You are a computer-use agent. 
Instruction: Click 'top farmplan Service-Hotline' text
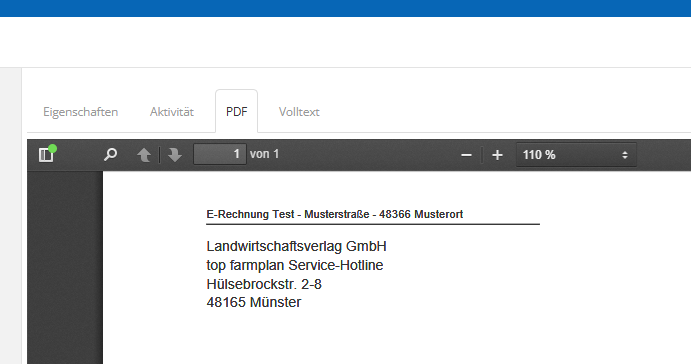(x=295, y=265)
